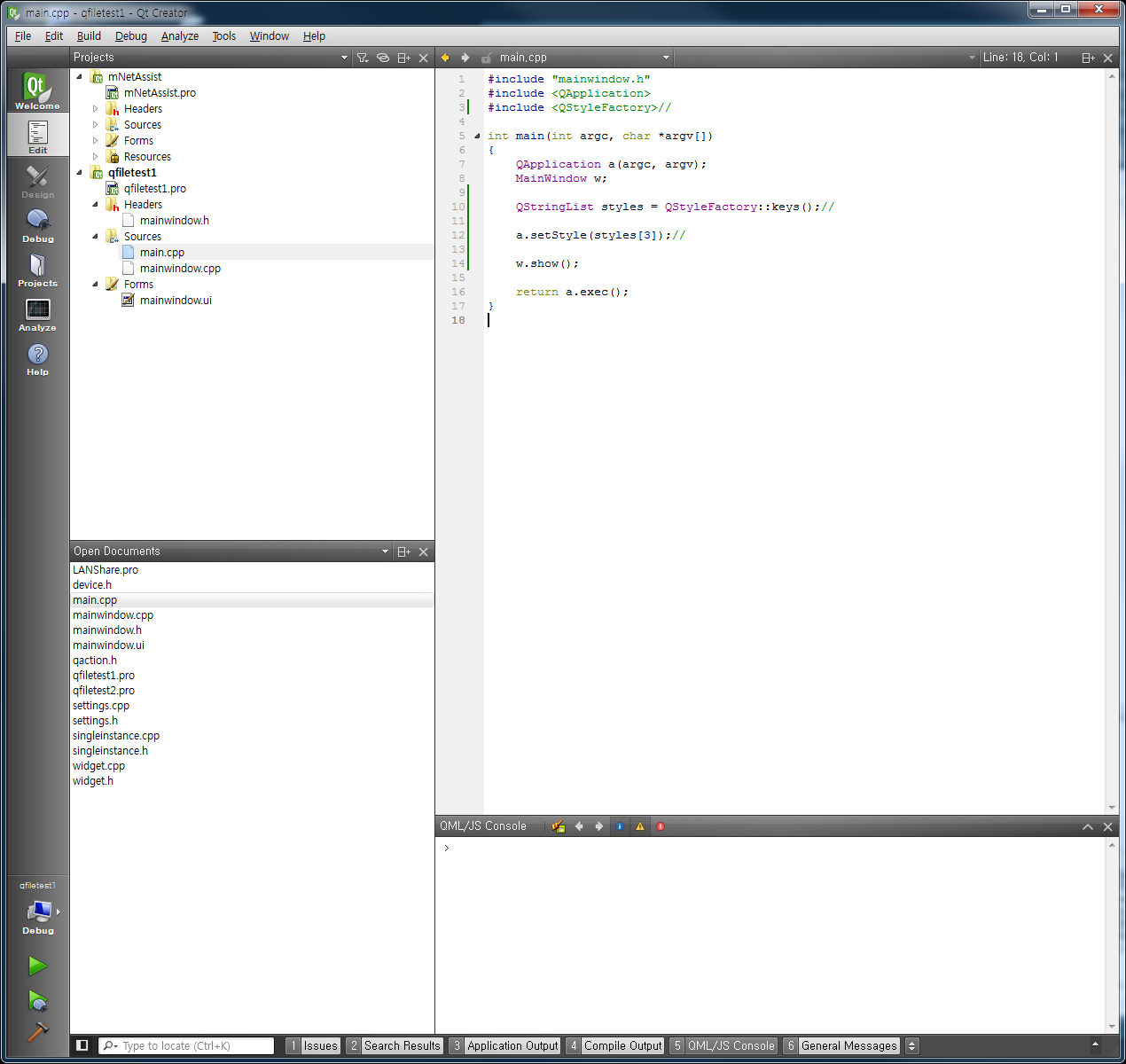This screenshot has width=1126, height=1064.
Task: Collapse the mNetAssist project node
Action: tap(80, 77)
